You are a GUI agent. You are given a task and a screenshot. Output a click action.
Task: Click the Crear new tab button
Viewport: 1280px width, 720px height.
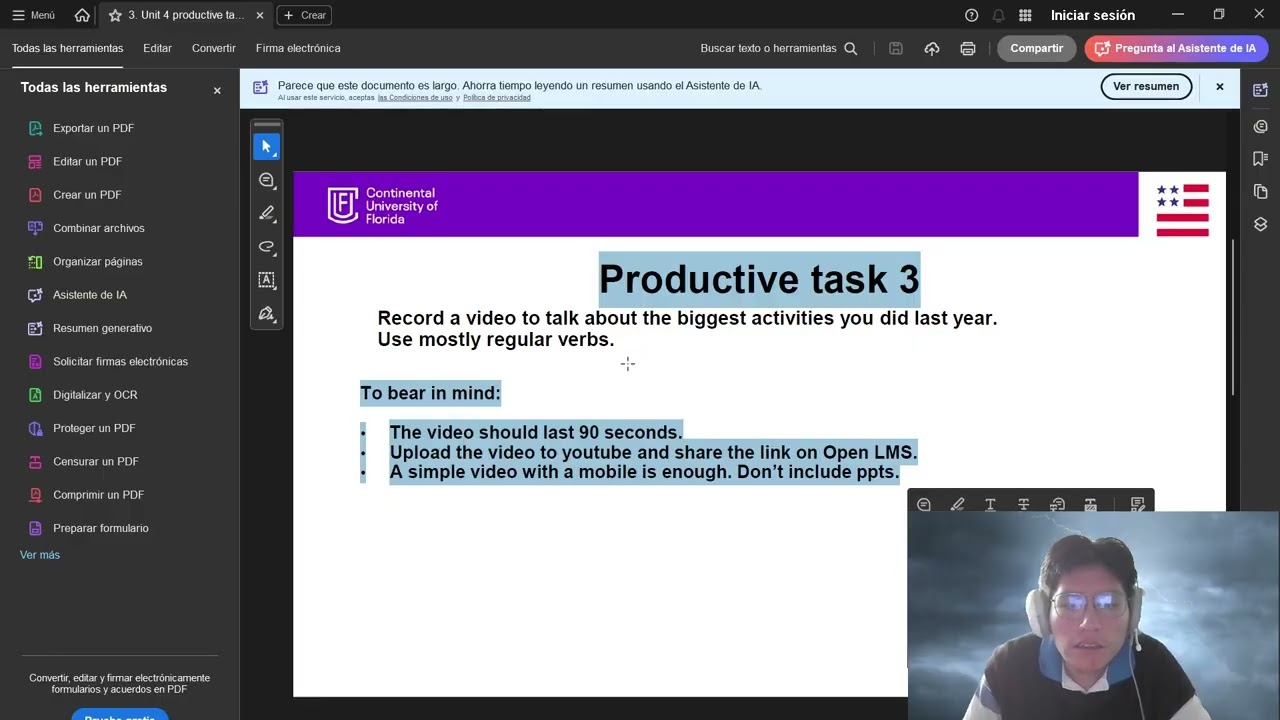click(x=304, y=15)
